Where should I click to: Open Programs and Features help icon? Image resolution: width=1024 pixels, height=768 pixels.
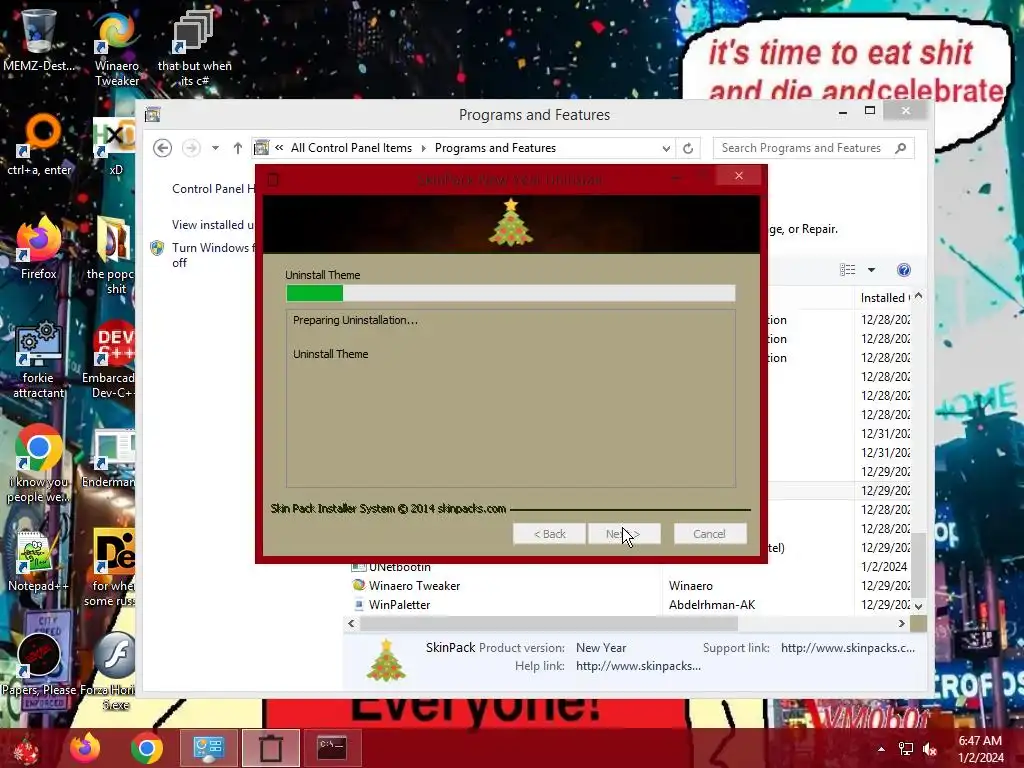(x=904, y=270)
